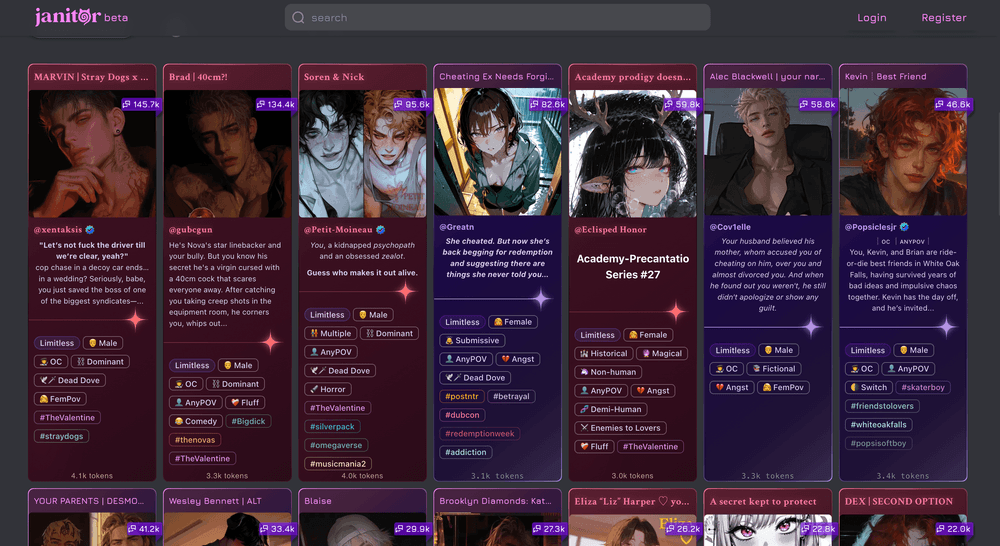Click the 22.0k chat count badge
This screenshot has width=1000, height=546.
[953, 529]
